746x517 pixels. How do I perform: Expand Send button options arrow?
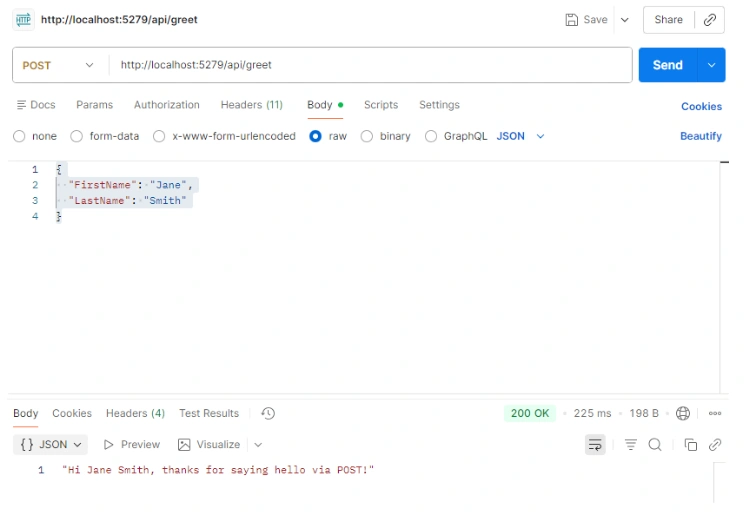[x=711, y=65]
